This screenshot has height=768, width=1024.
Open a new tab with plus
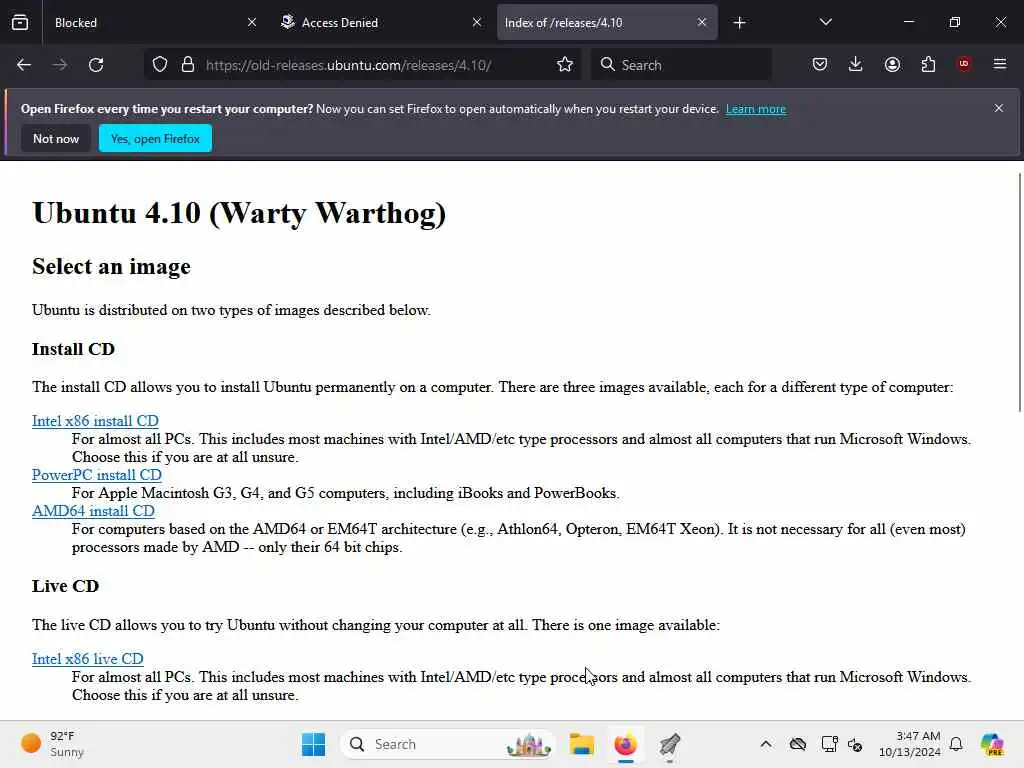[739, 23]
